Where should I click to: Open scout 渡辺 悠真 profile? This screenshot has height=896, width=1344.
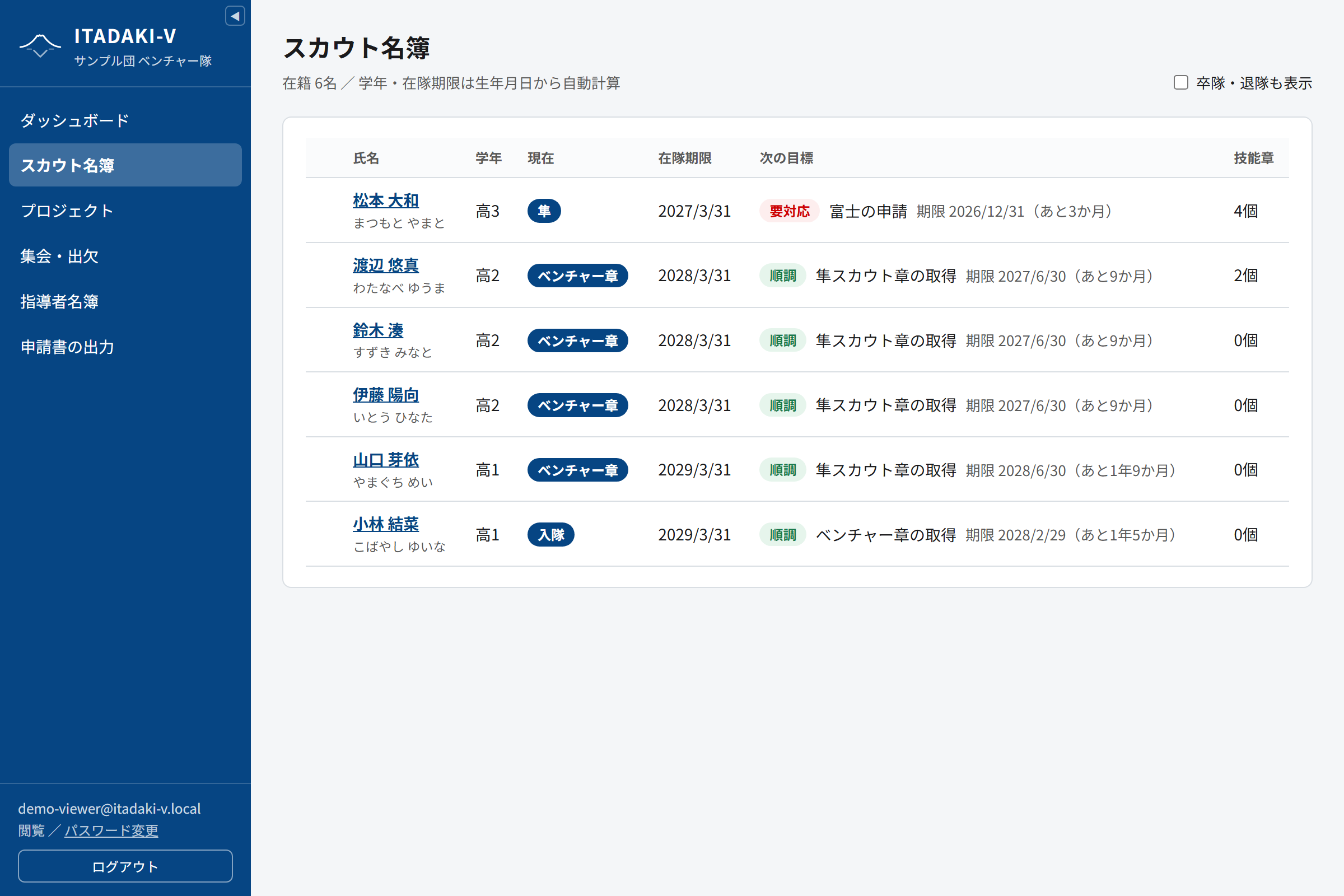(x=386, y=265)
